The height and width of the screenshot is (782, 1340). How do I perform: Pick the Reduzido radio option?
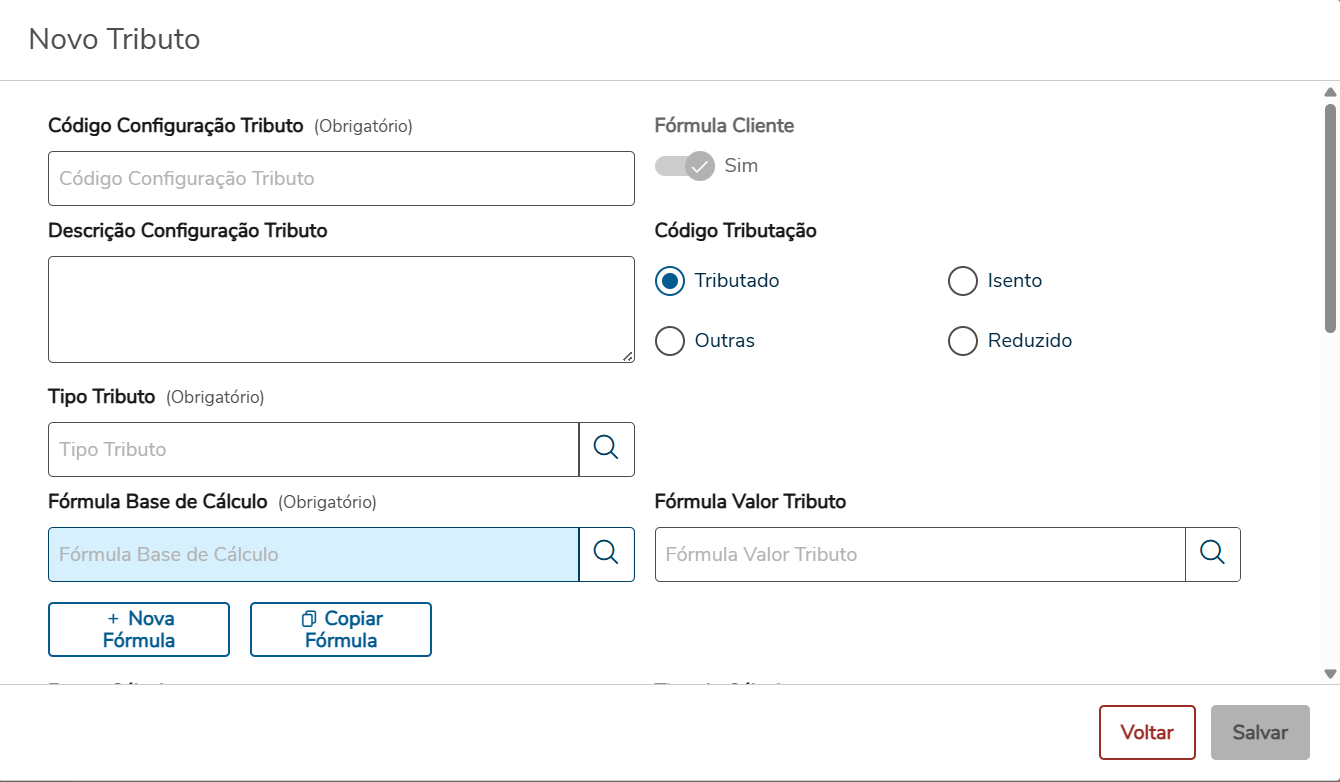(962, 341)
